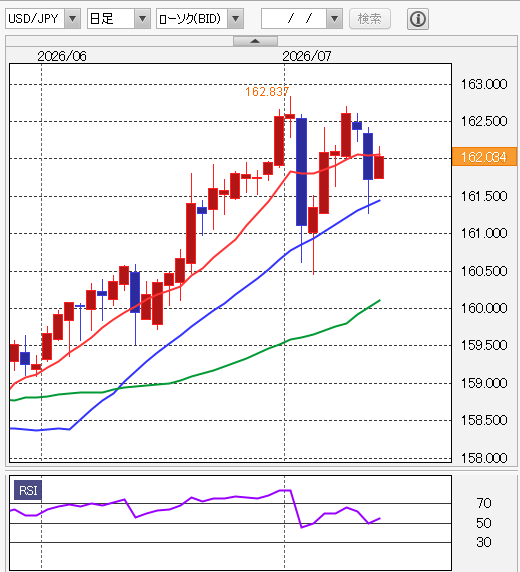The height and width of the screenshot is (572, 520).
Task: Click the latest red candlestick near 162.034
Action: pos(379,167)
